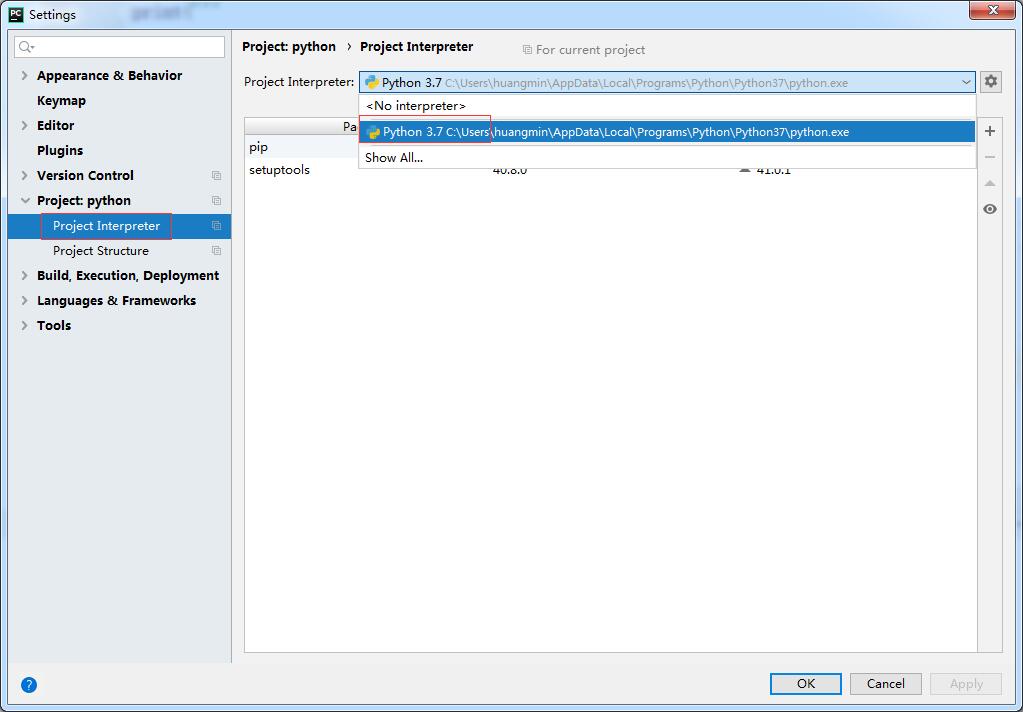Confirm settings with OK button

[806, 684]
